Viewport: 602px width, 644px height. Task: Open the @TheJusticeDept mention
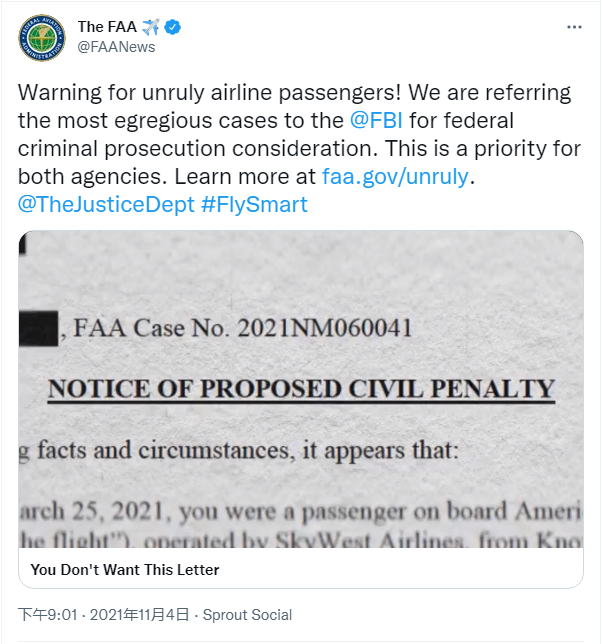point(96,205)
